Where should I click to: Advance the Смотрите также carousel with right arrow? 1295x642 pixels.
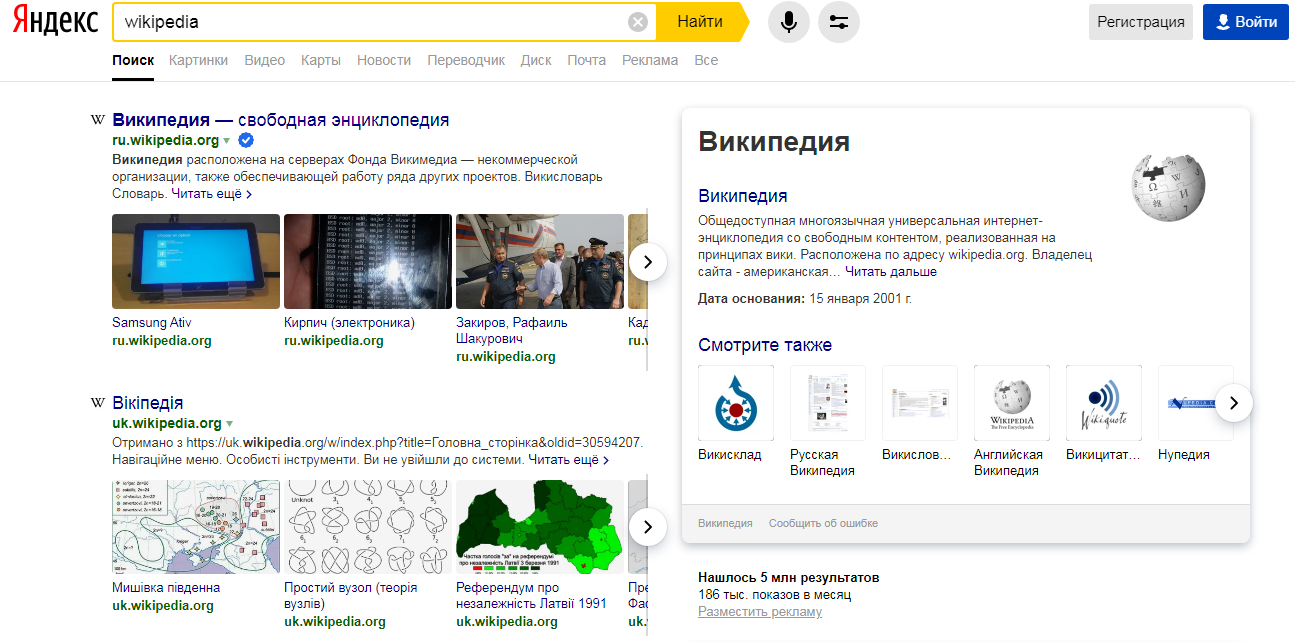coord(1234,403)
